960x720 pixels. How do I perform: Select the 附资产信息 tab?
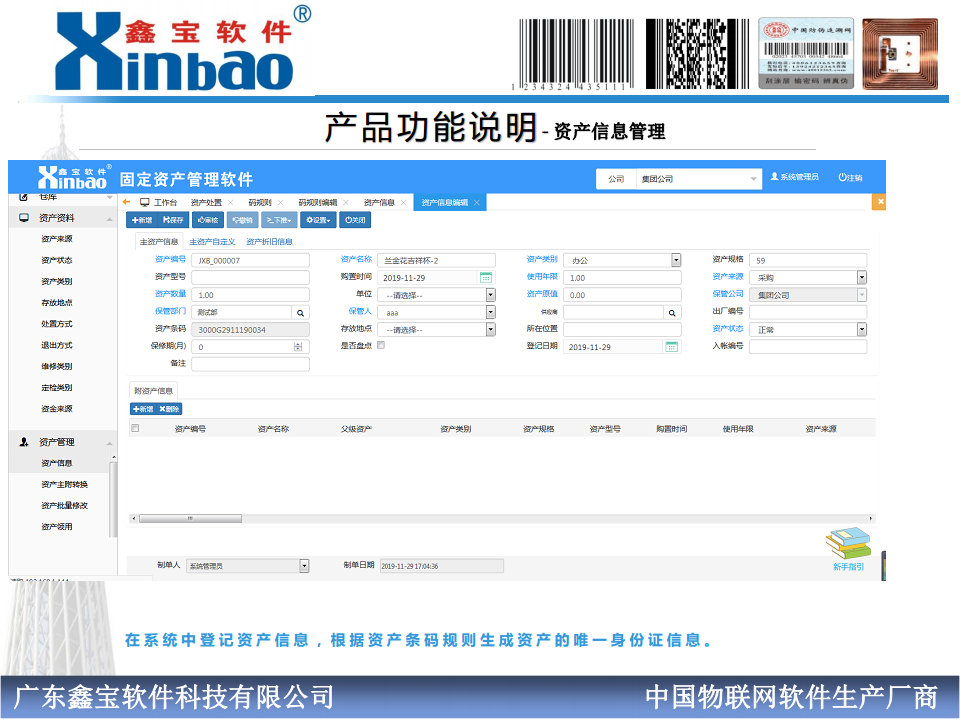[x=154, y=391]
